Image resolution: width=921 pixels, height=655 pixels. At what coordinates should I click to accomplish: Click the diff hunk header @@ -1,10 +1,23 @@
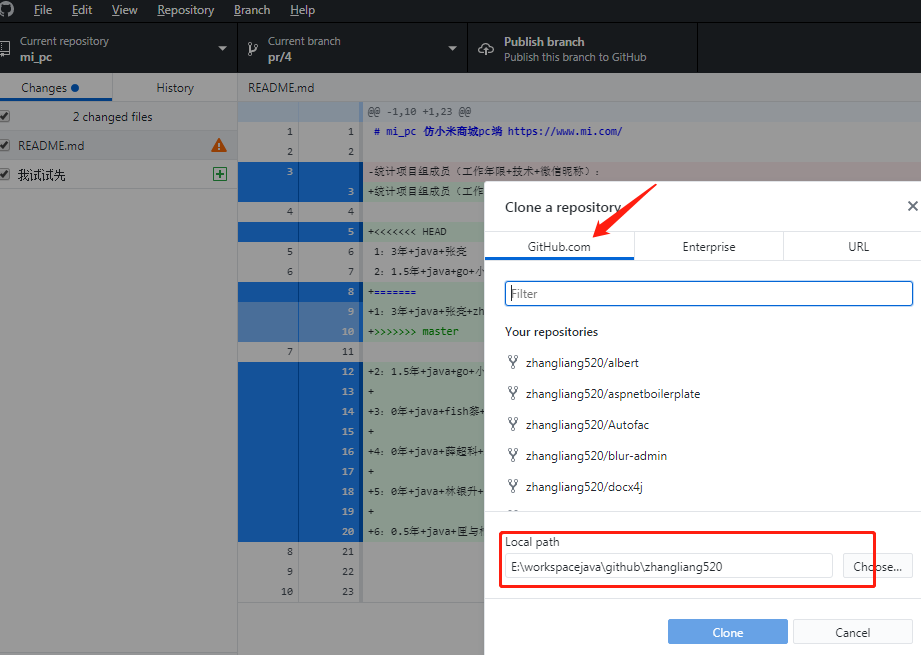[419, 112]
